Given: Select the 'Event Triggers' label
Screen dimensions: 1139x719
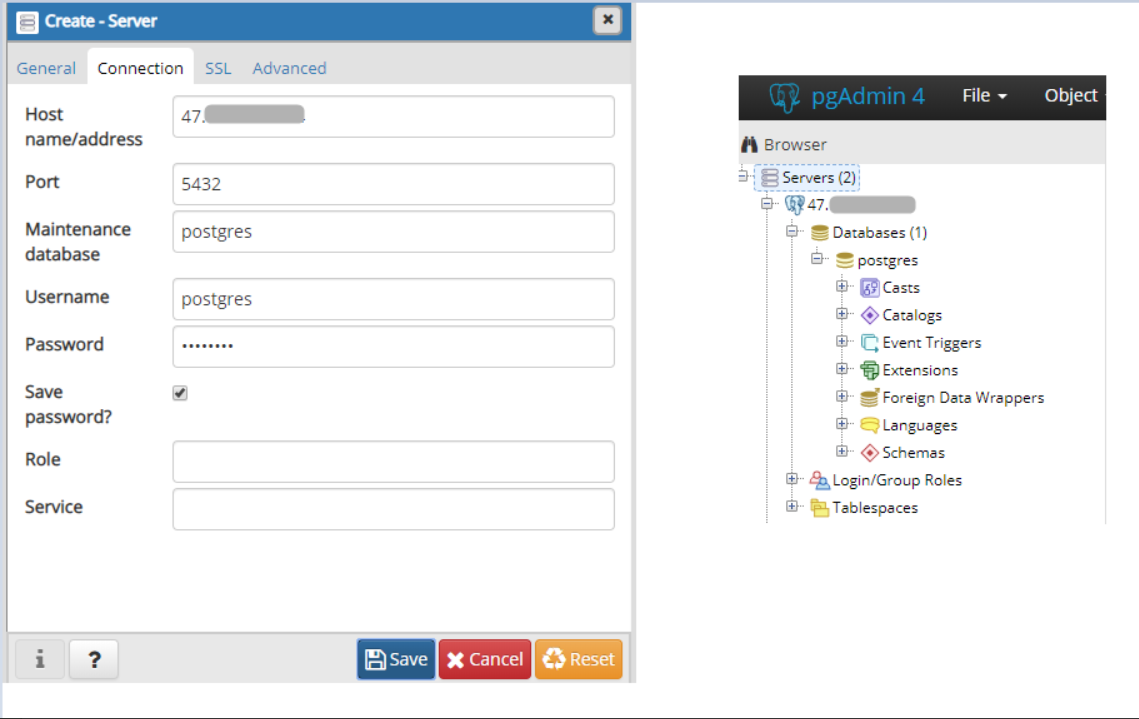Looking at the screenshot, I should (x=931, y=343).
